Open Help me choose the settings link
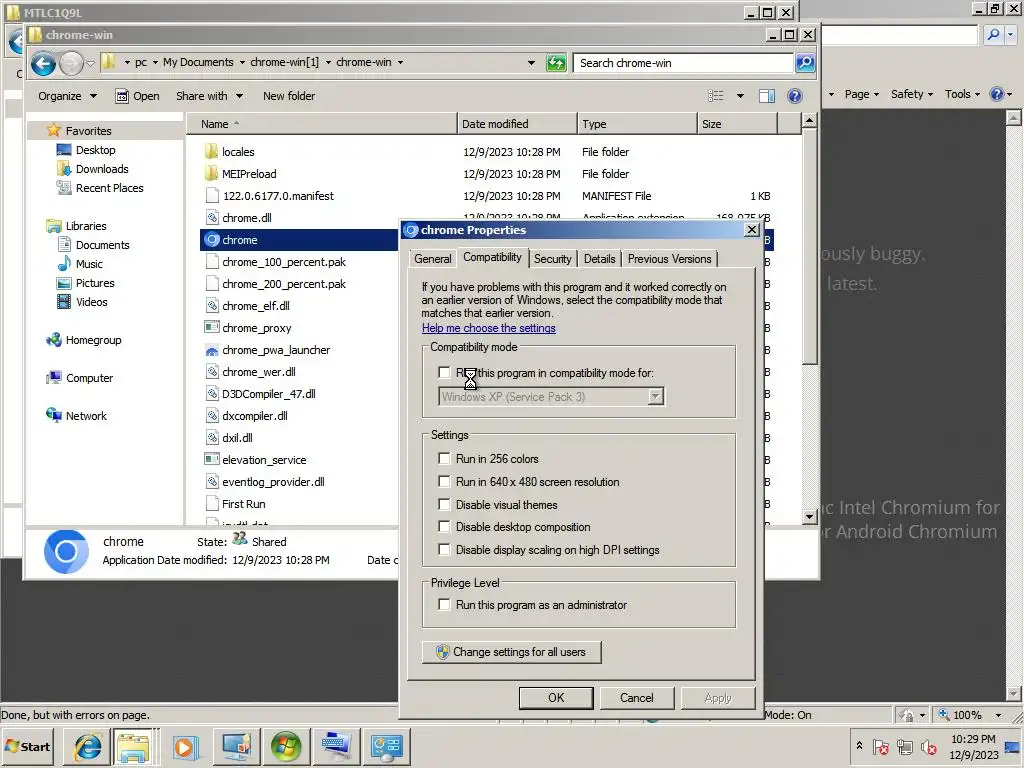The width and height of the screenshot is (1024, 768). 488,328
